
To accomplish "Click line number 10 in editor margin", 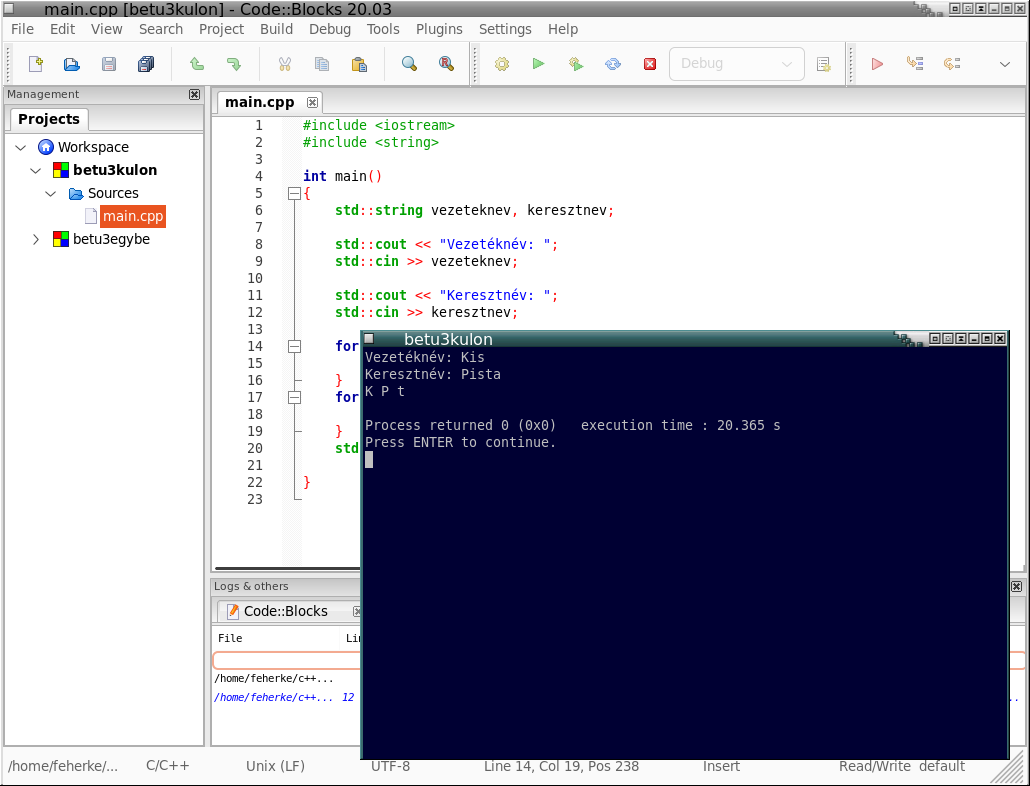I will click(255, 278).
